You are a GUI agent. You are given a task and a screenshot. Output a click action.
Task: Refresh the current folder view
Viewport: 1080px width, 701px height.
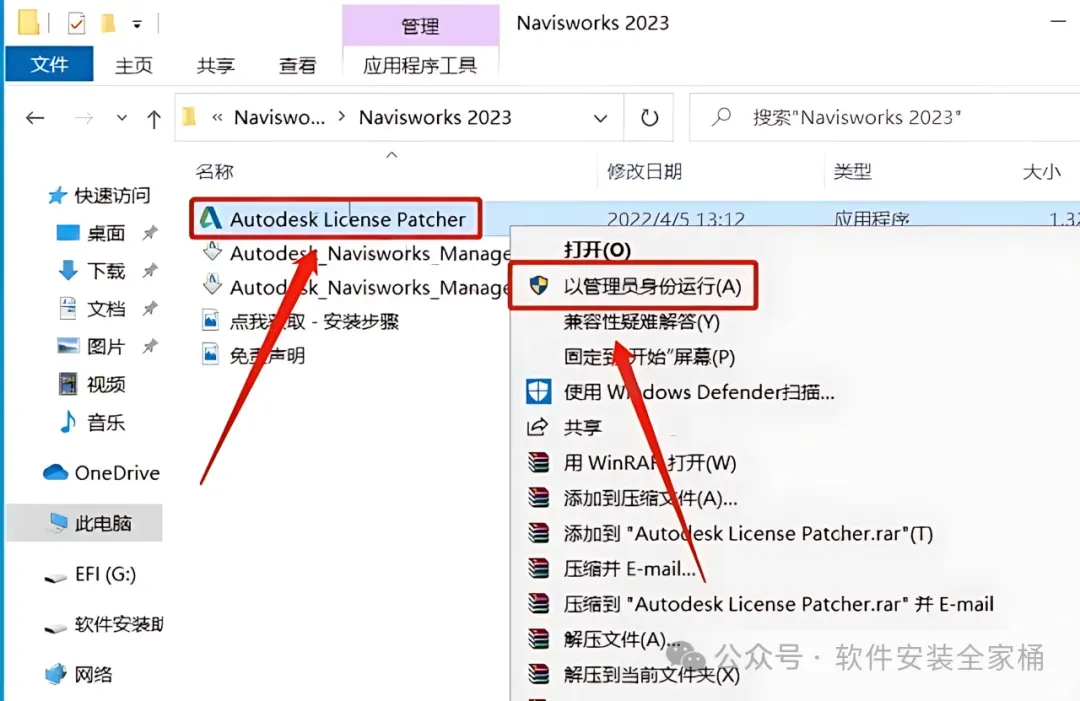649,118
